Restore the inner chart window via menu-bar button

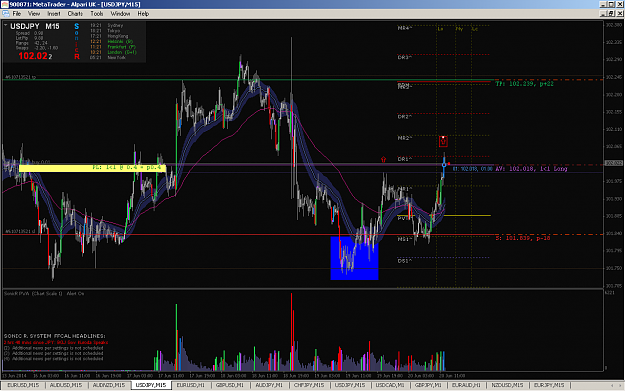[611, 14]
